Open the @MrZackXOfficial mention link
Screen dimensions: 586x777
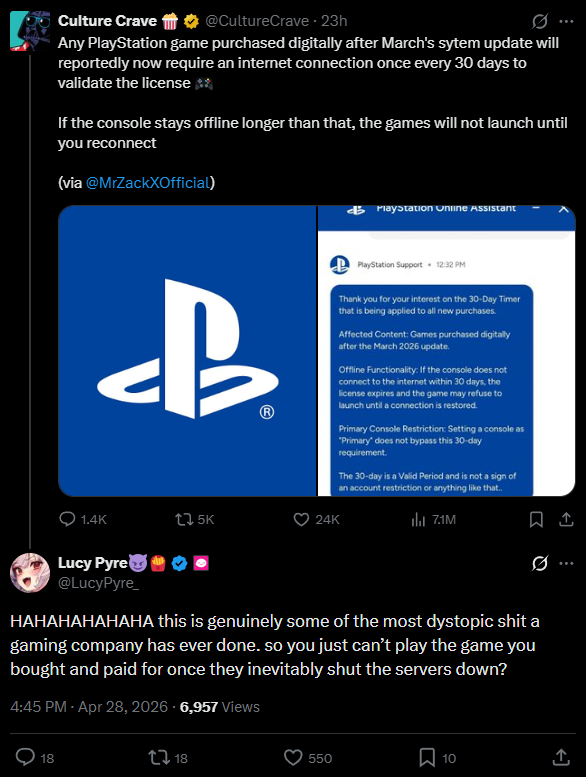pos(148,183)
